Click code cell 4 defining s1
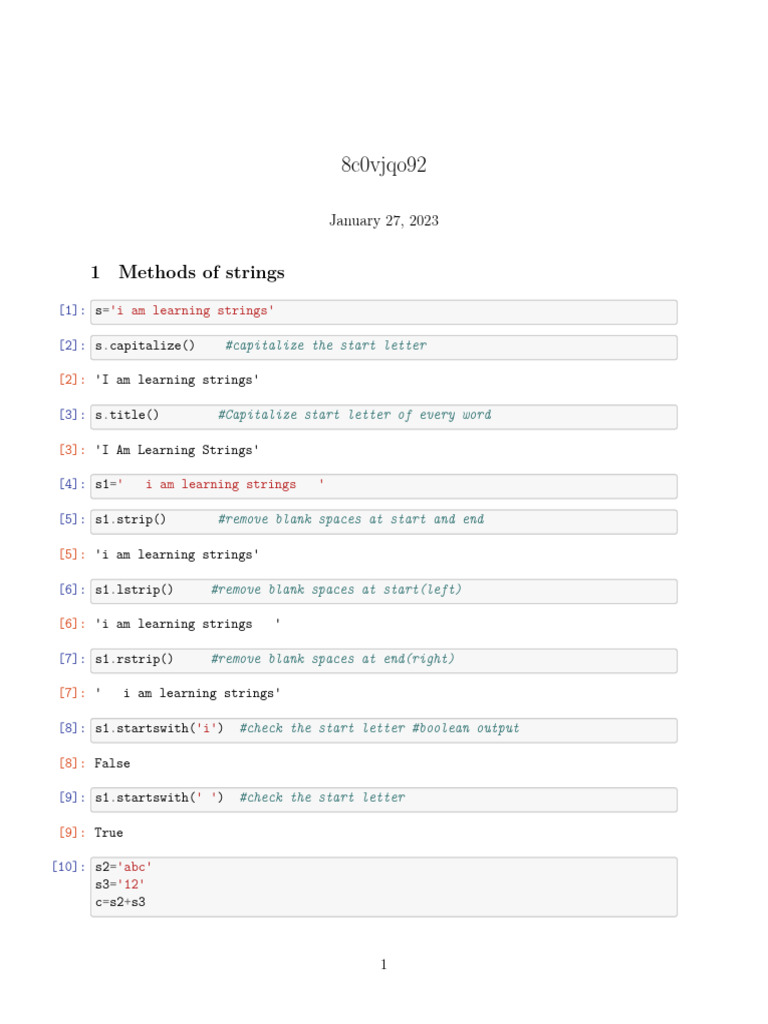The height and width of the screenshot is (1024, 768). click(x=383, y=487)
